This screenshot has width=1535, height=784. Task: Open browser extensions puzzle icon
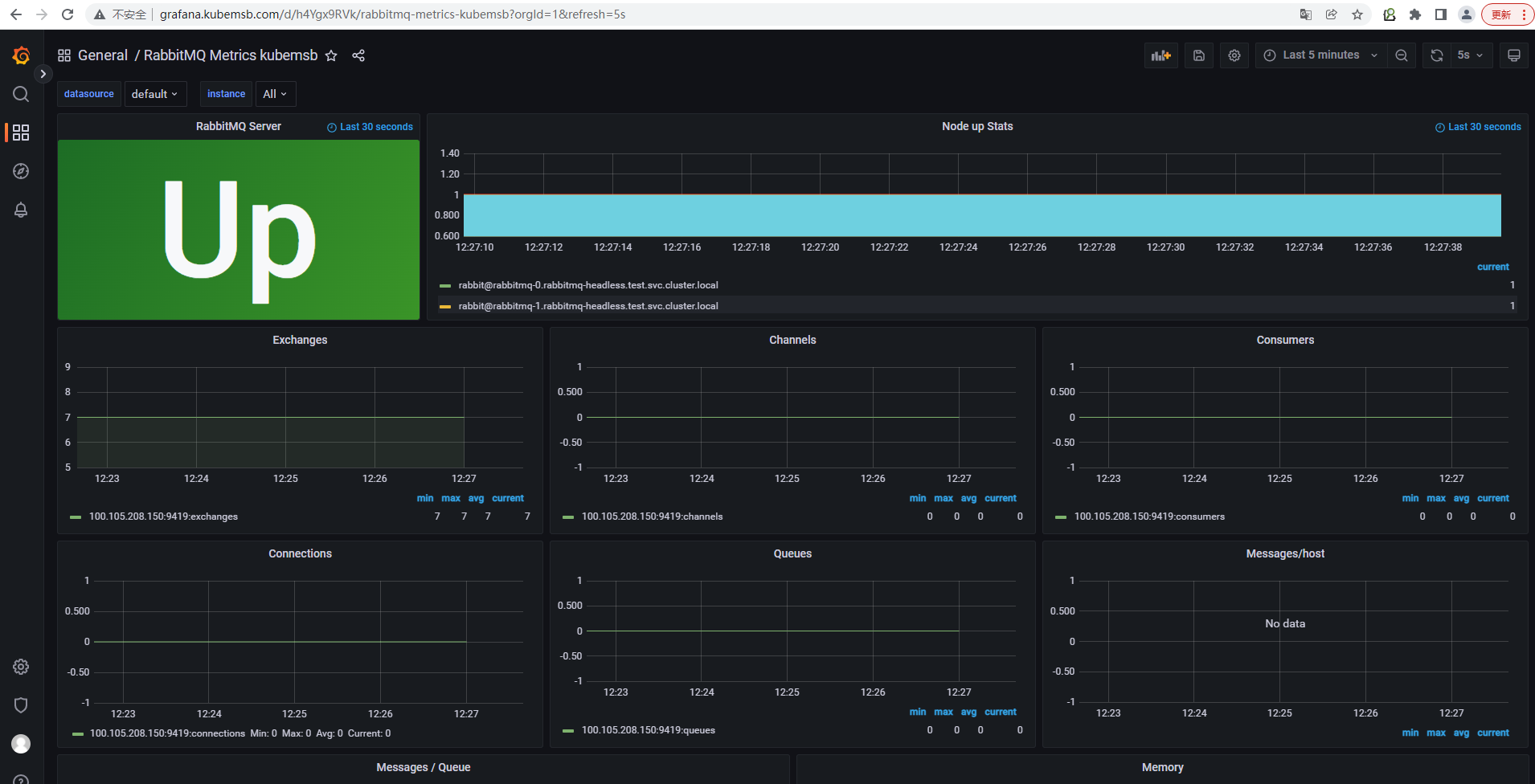[1415, 14]
